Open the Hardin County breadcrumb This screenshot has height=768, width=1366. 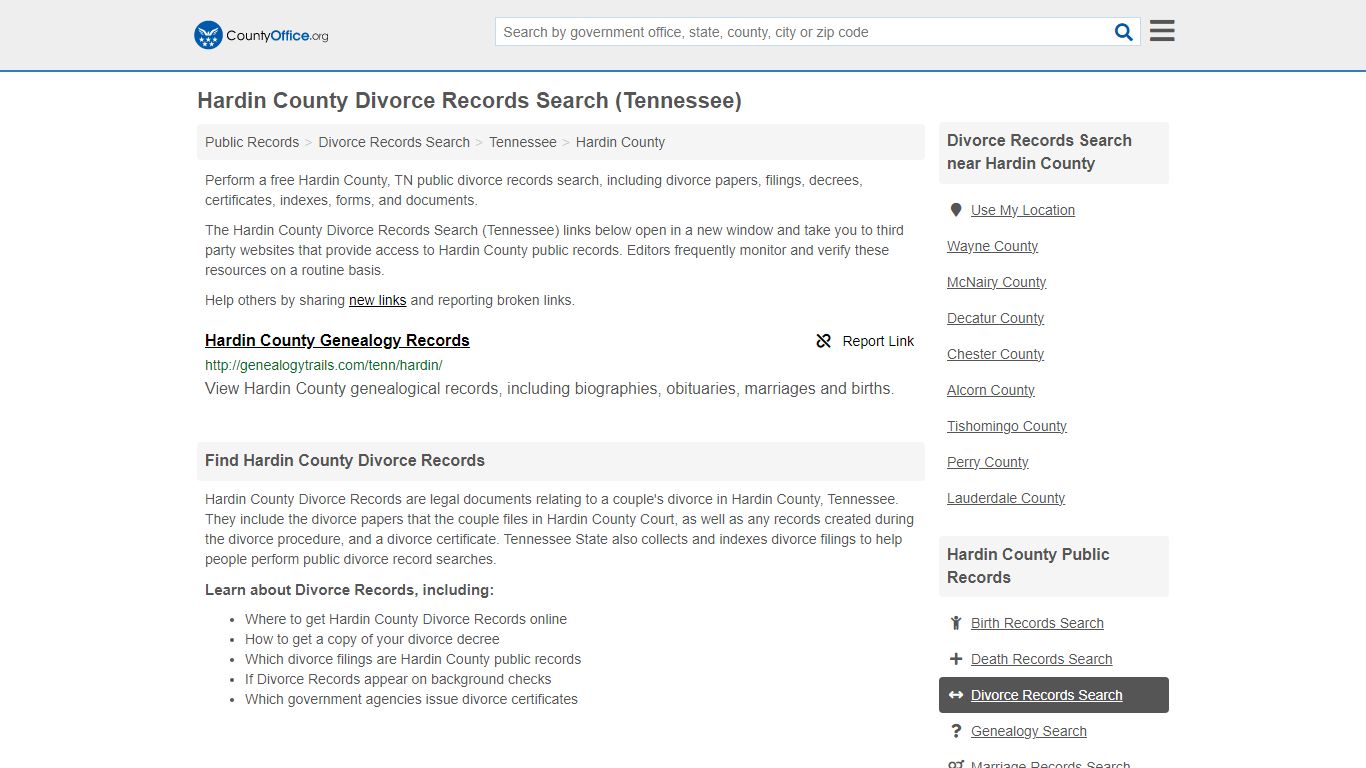pos(620,142)
